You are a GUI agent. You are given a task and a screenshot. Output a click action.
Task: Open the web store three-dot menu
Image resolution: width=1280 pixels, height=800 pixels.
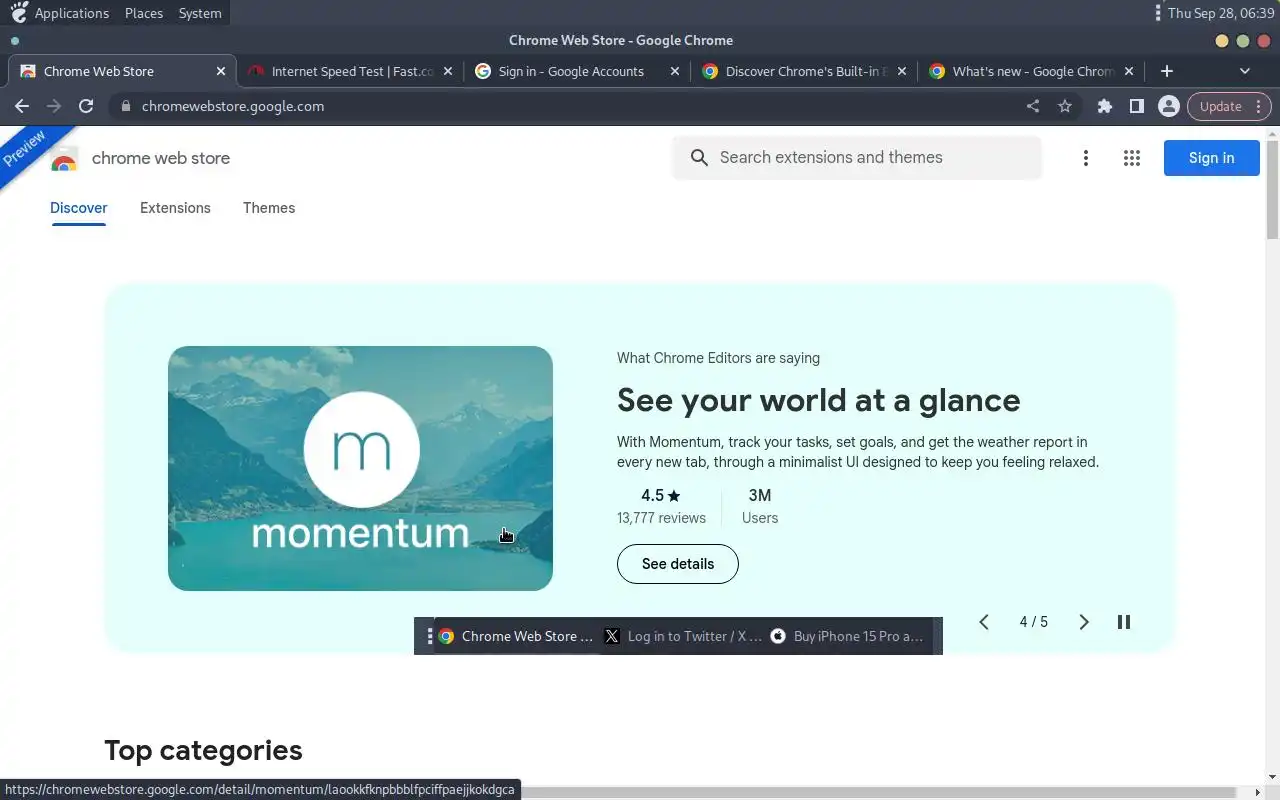tap(1085, 158)
